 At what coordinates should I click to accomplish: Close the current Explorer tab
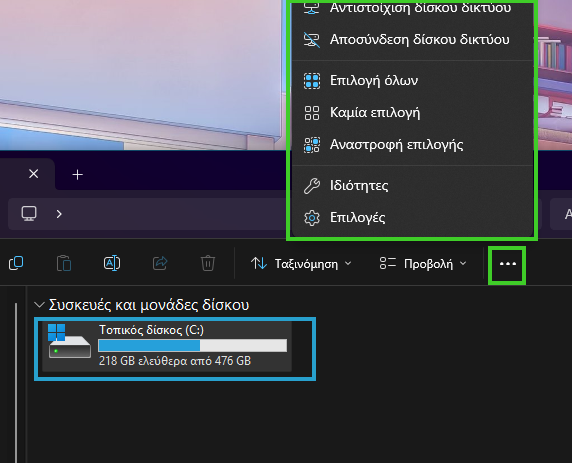point(34,174)
